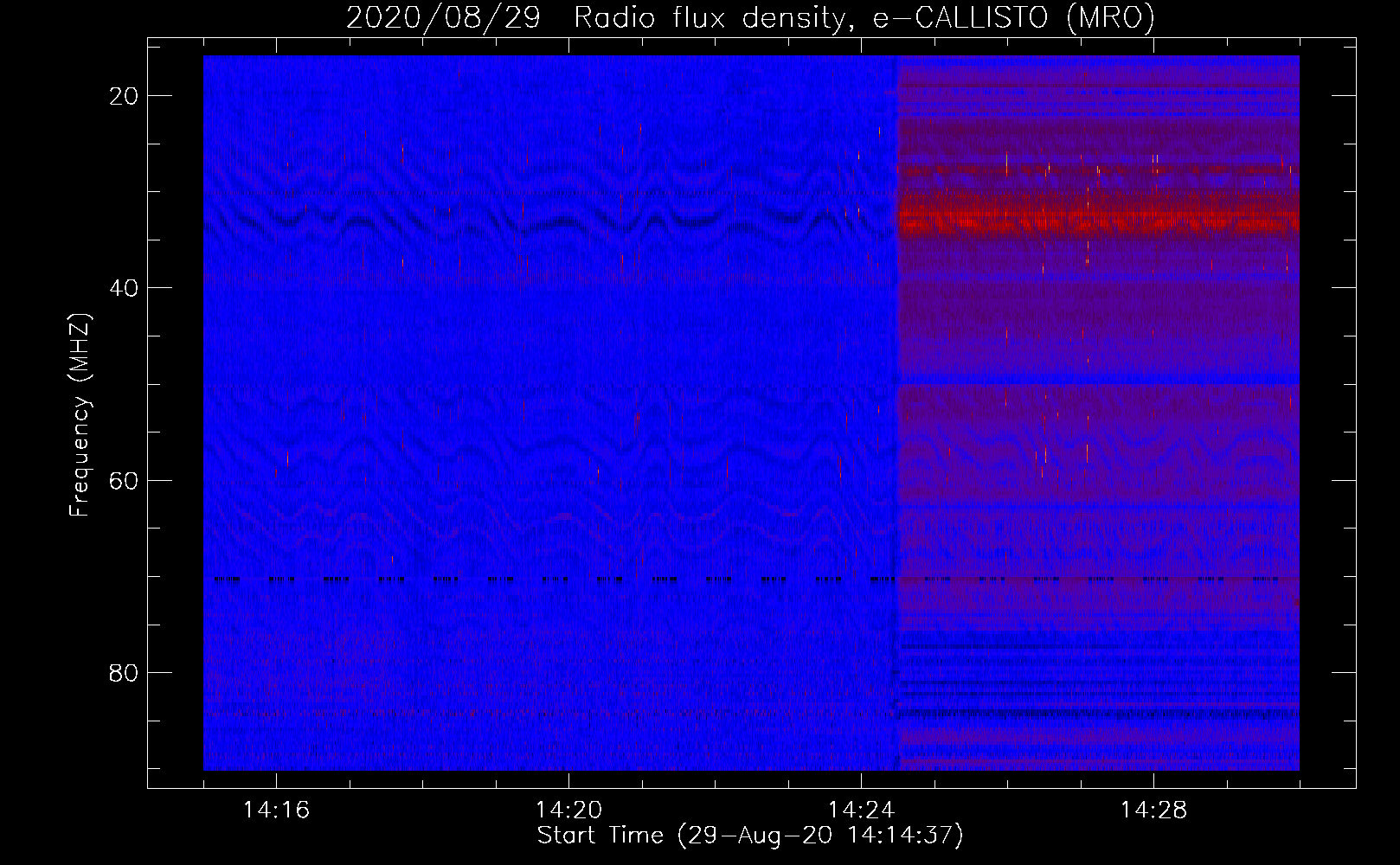Click the "Frequency (MHZ)" y-axis label
The image size is (1400, 865).
tap(80, 414)
